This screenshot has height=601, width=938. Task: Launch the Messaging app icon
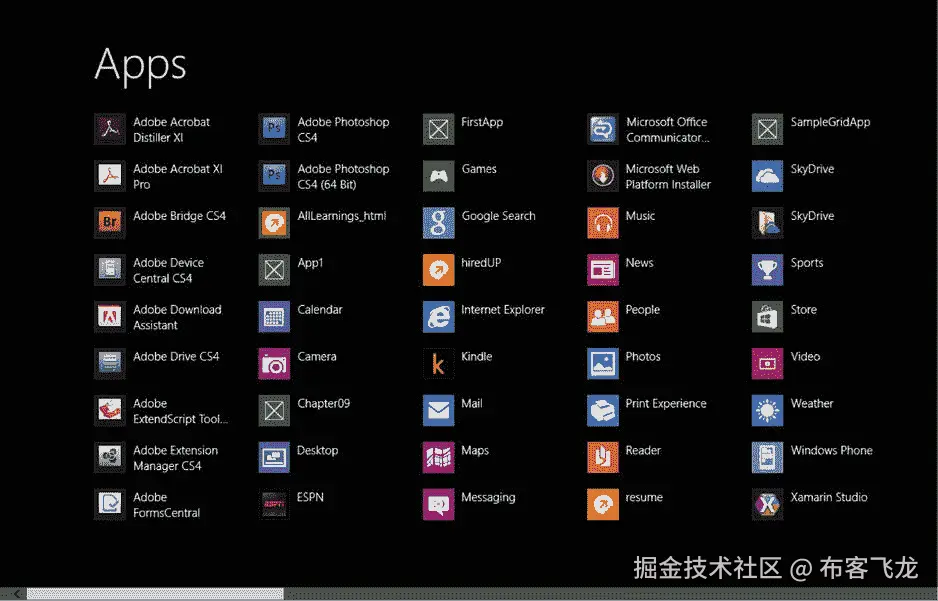[438, 504]
